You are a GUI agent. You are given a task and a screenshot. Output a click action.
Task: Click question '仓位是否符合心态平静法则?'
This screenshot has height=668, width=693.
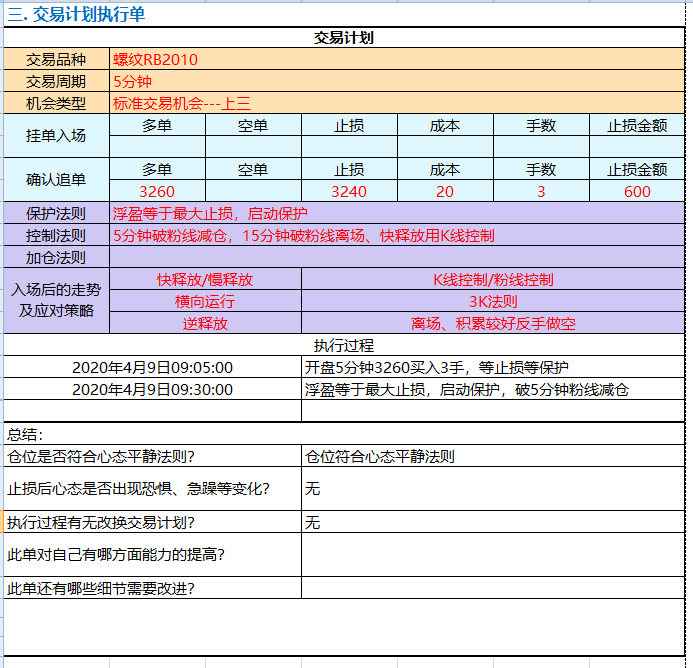pyautogui.click(x=152, y=456)
